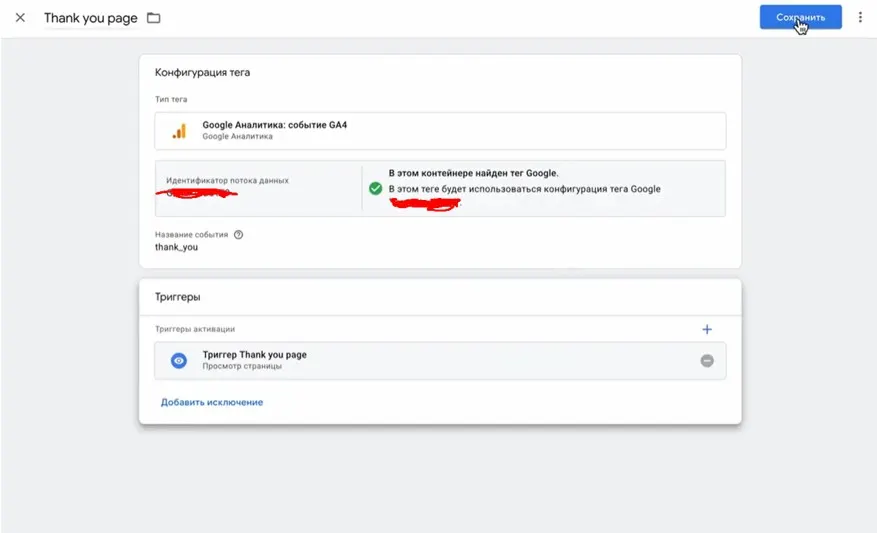Image resolution: width=877 pixels, height=533 pixels.
Task: Click the green checkmark status icon
Action: pyautogui.click(x=376, y=188)
